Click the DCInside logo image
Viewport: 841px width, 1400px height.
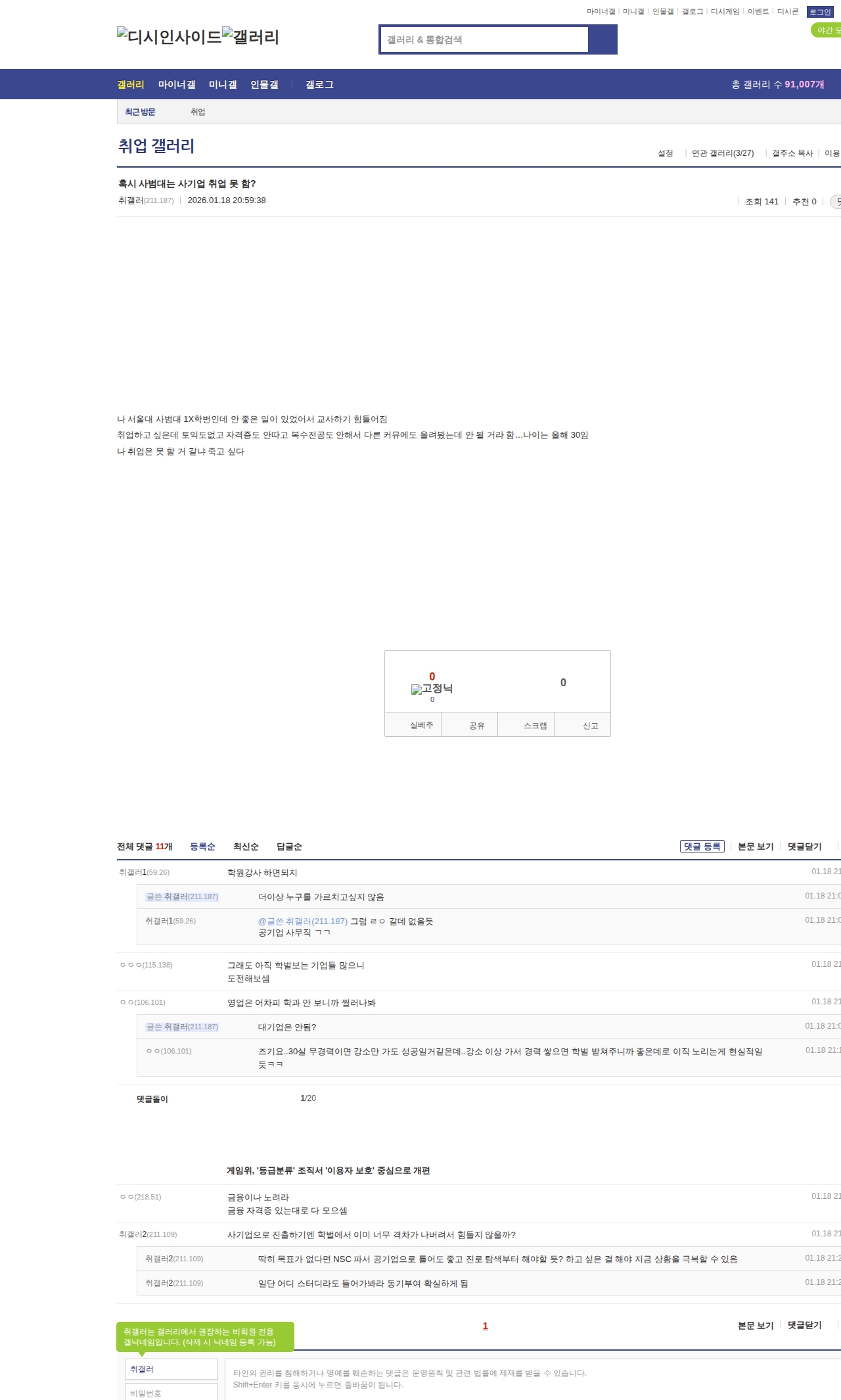coord(170,37)
